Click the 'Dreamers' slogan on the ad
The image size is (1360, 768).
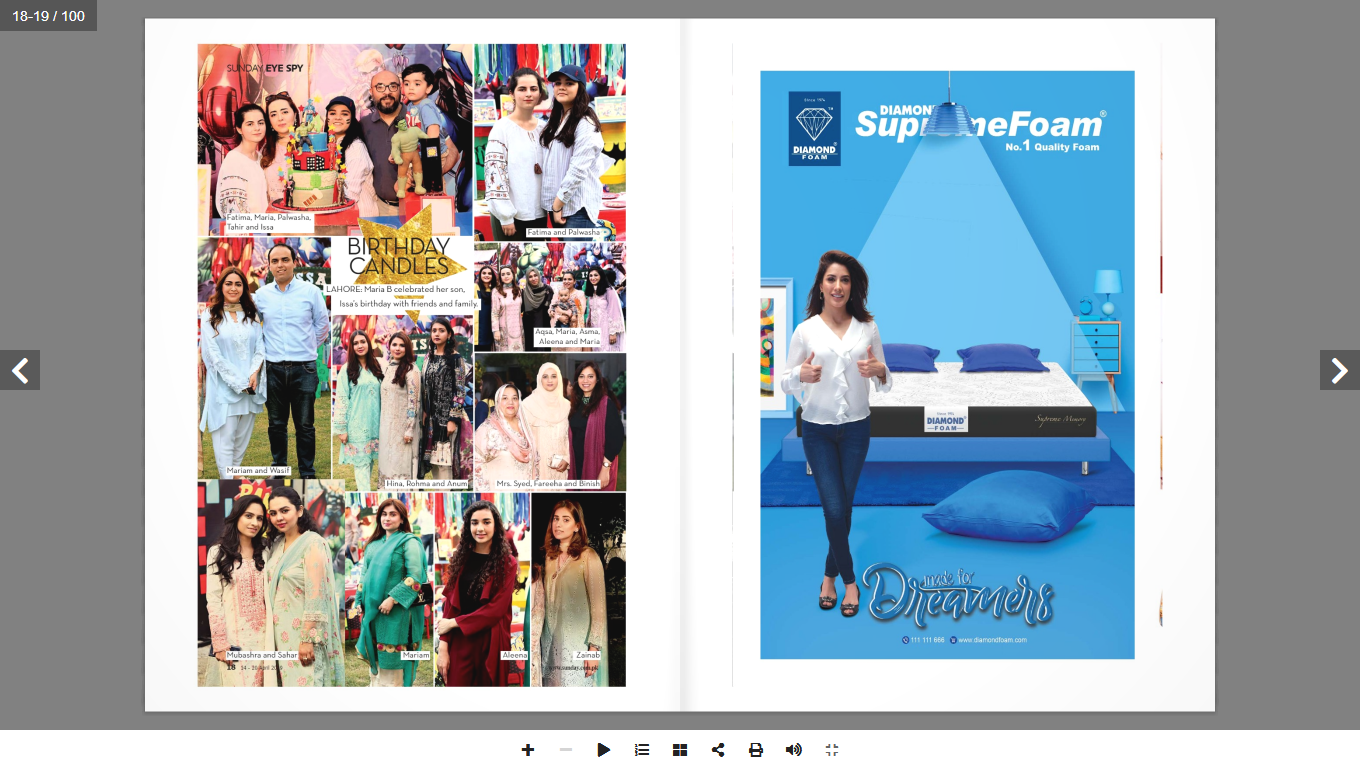pos(959,596)
